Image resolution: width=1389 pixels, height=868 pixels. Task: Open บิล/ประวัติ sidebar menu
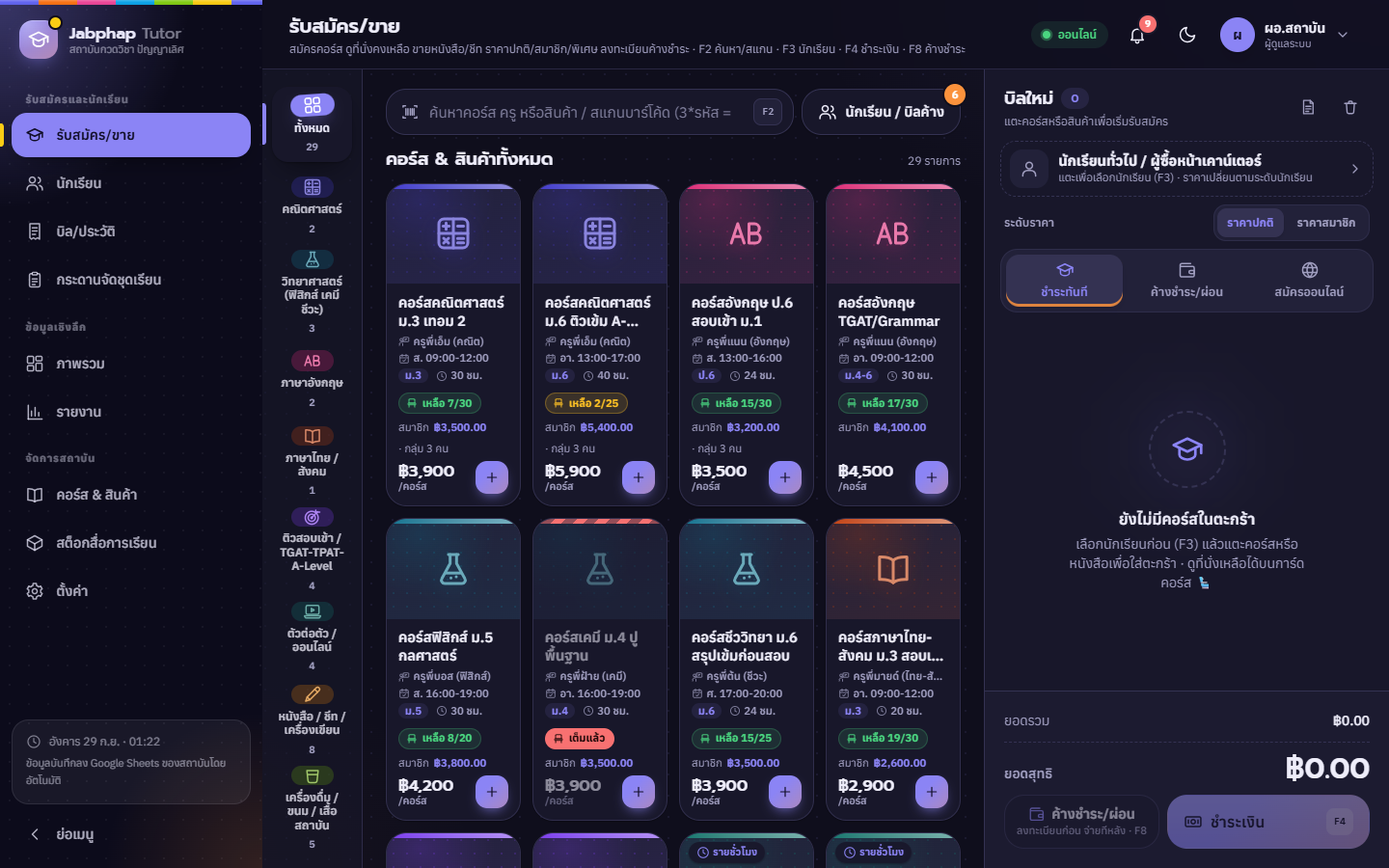131,231
